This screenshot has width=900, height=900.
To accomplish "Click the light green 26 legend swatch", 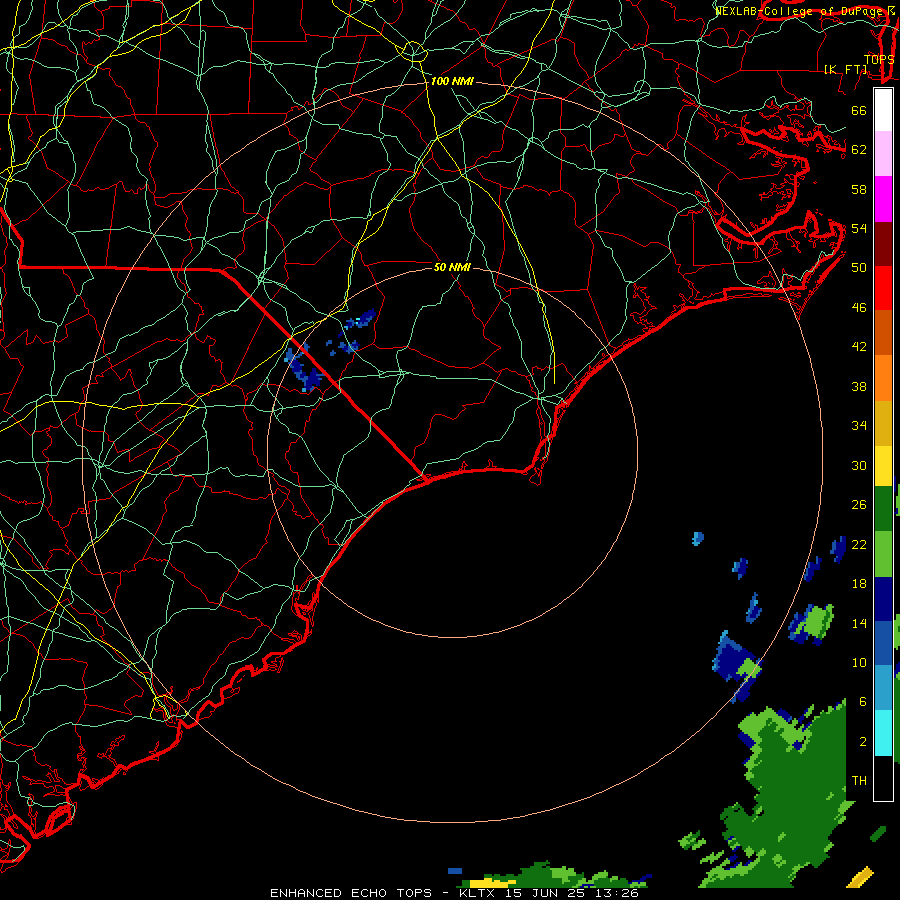I will [x=883, y=553].
